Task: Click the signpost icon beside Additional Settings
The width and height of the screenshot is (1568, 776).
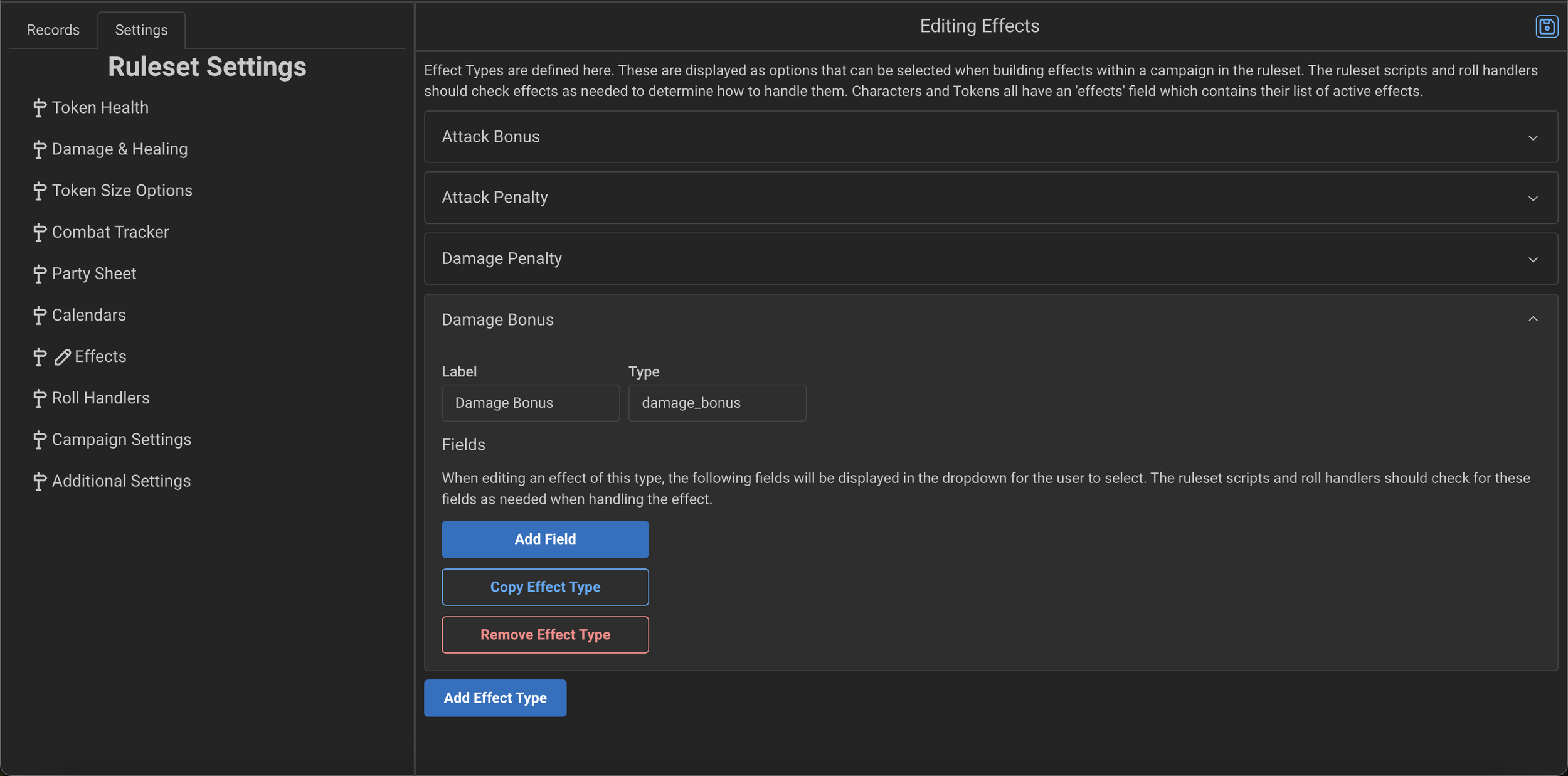Action: pos(39,481)
